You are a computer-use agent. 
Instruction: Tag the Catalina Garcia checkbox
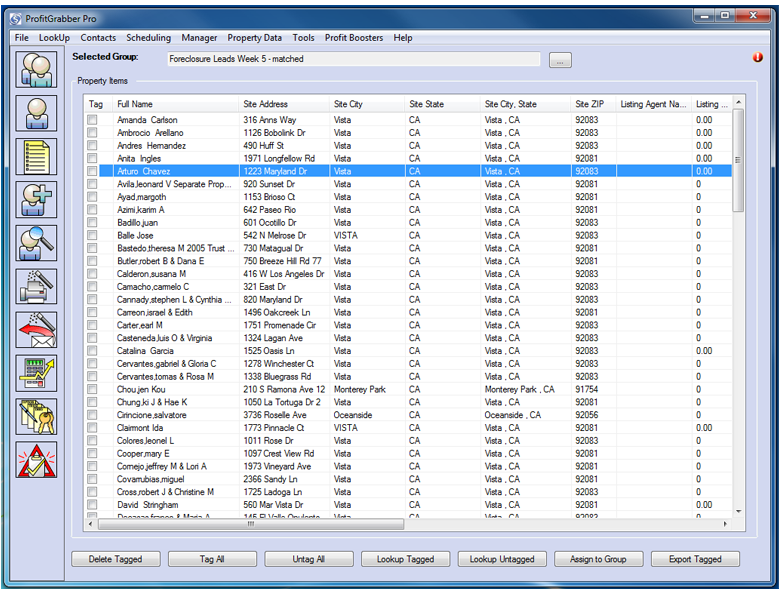tap(92, 351)
